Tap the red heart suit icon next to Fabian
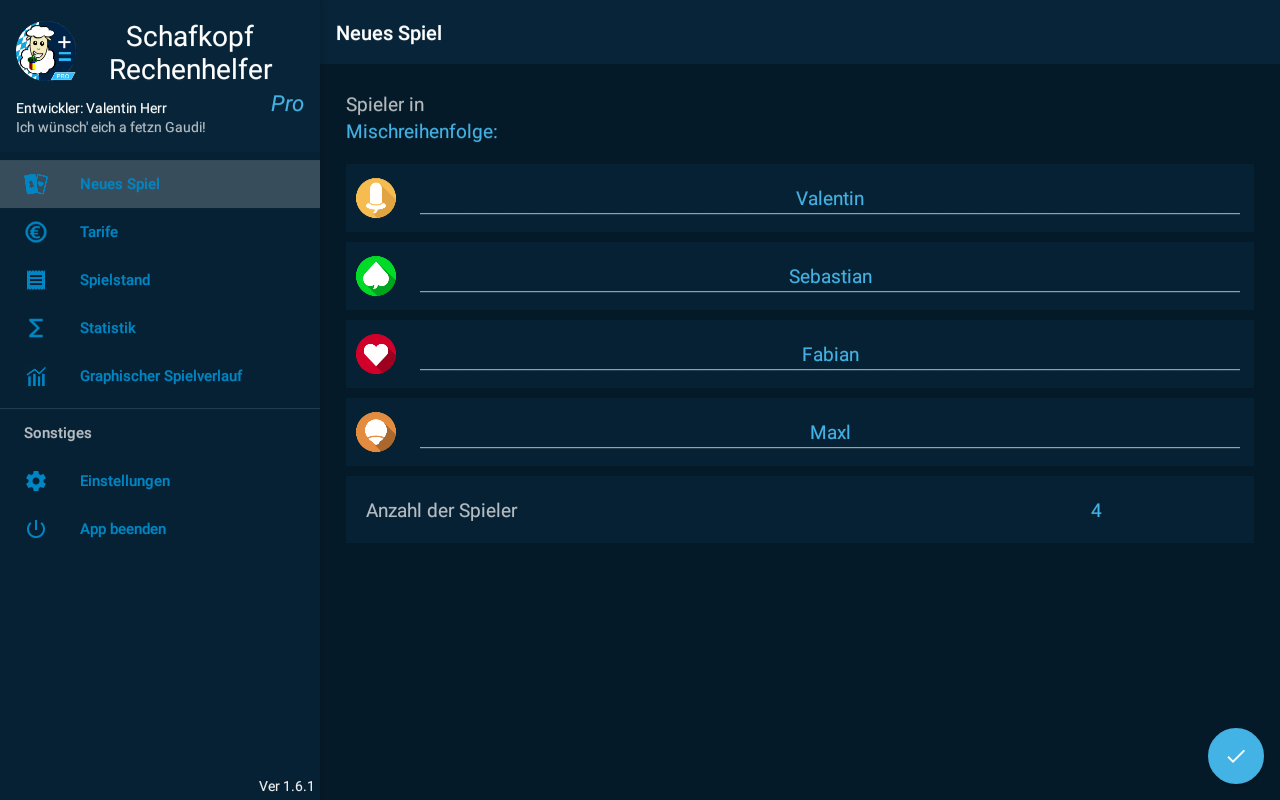The width and height of the screenshot is (1280, 800). coord(376,354)
